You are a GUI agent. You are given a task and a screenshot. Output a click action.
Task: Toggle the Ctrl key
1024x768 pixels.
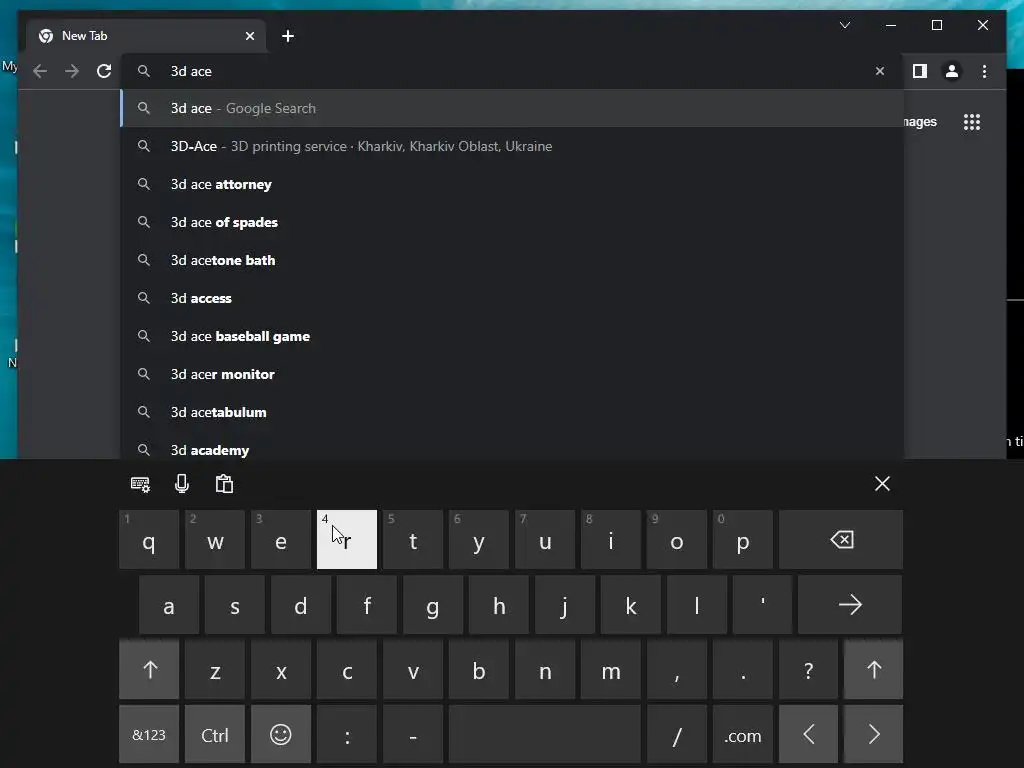tap(215, 735)
